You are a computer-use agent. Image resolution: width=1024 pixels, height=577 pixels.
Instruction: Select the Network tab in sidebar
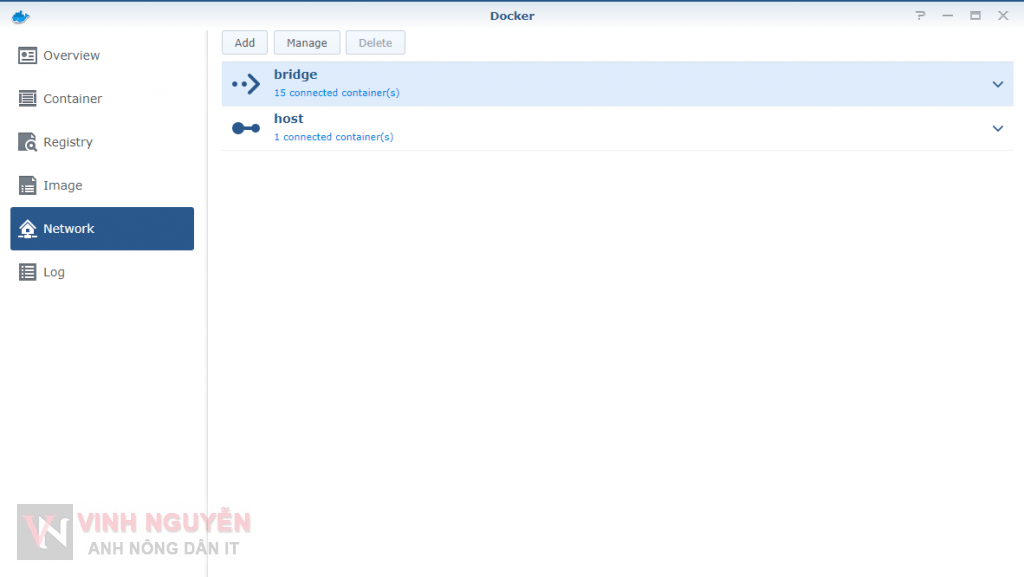[102, 229]
